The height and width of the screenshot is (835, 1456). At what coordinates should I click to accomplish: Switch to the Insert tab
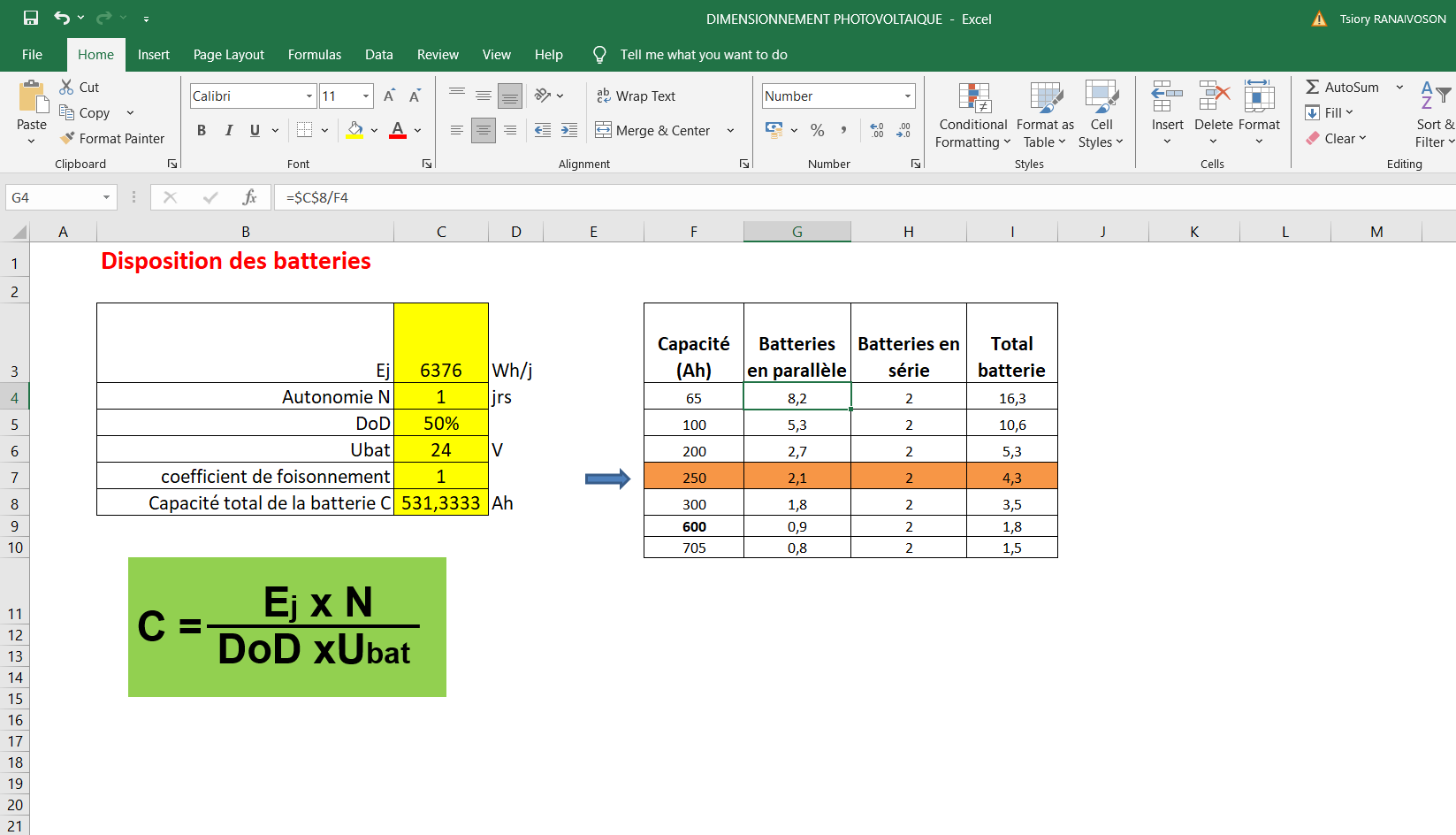[x=154, y=55]
